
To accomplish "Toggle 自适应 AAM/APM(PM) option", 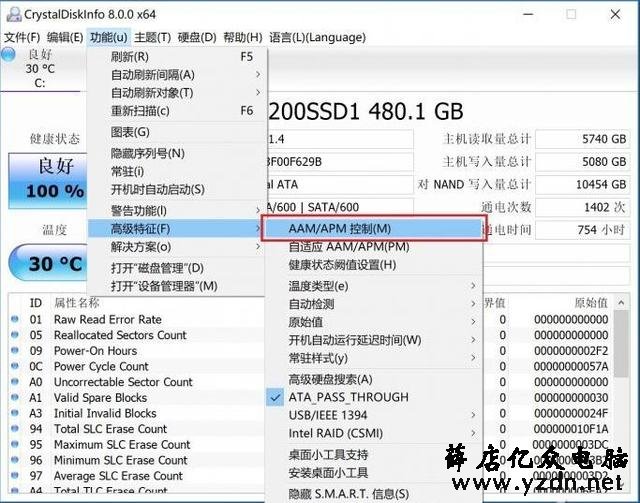I will point(373,247).
